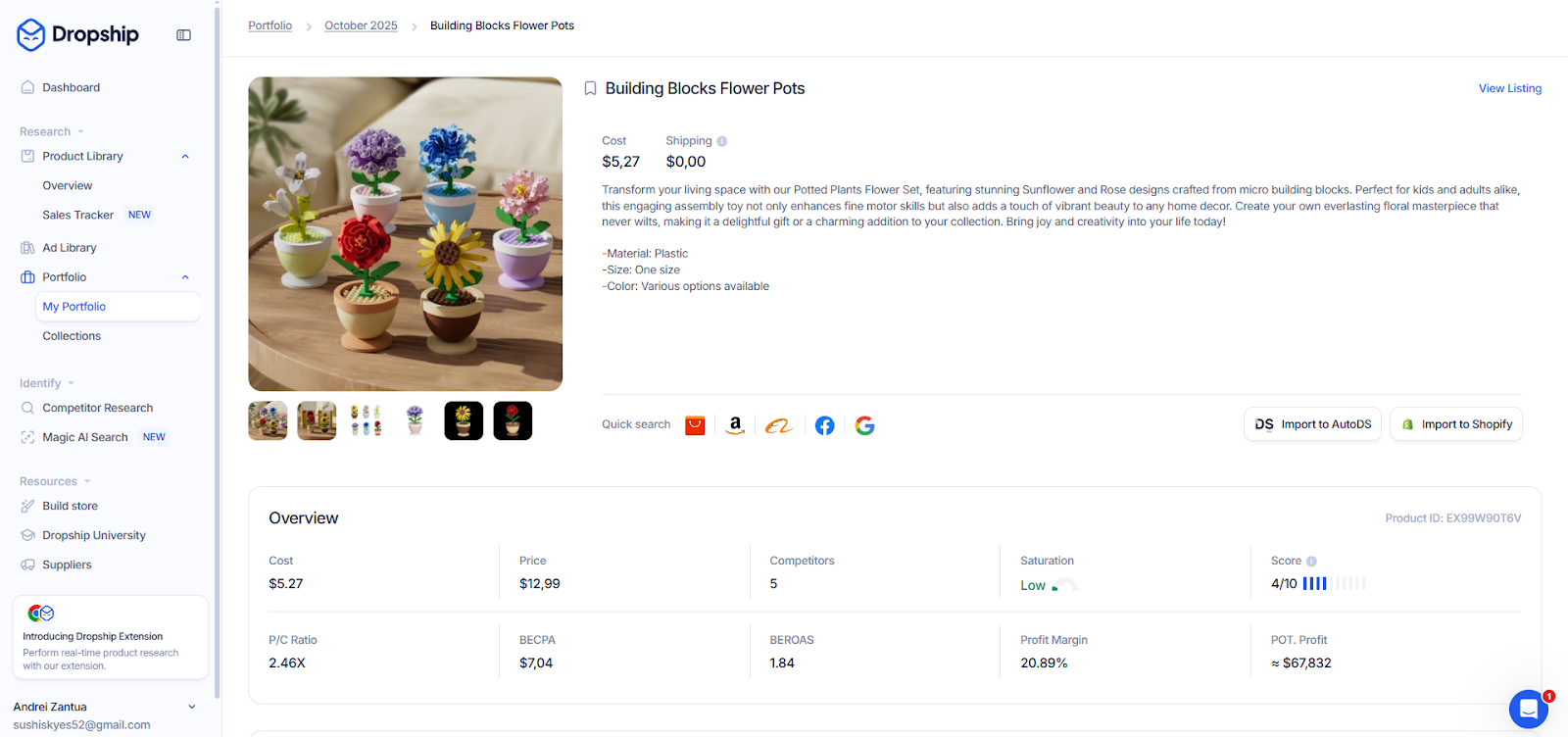
Task: Open Sales Tracker in sidebar
Action: click(x=77, y=215)
